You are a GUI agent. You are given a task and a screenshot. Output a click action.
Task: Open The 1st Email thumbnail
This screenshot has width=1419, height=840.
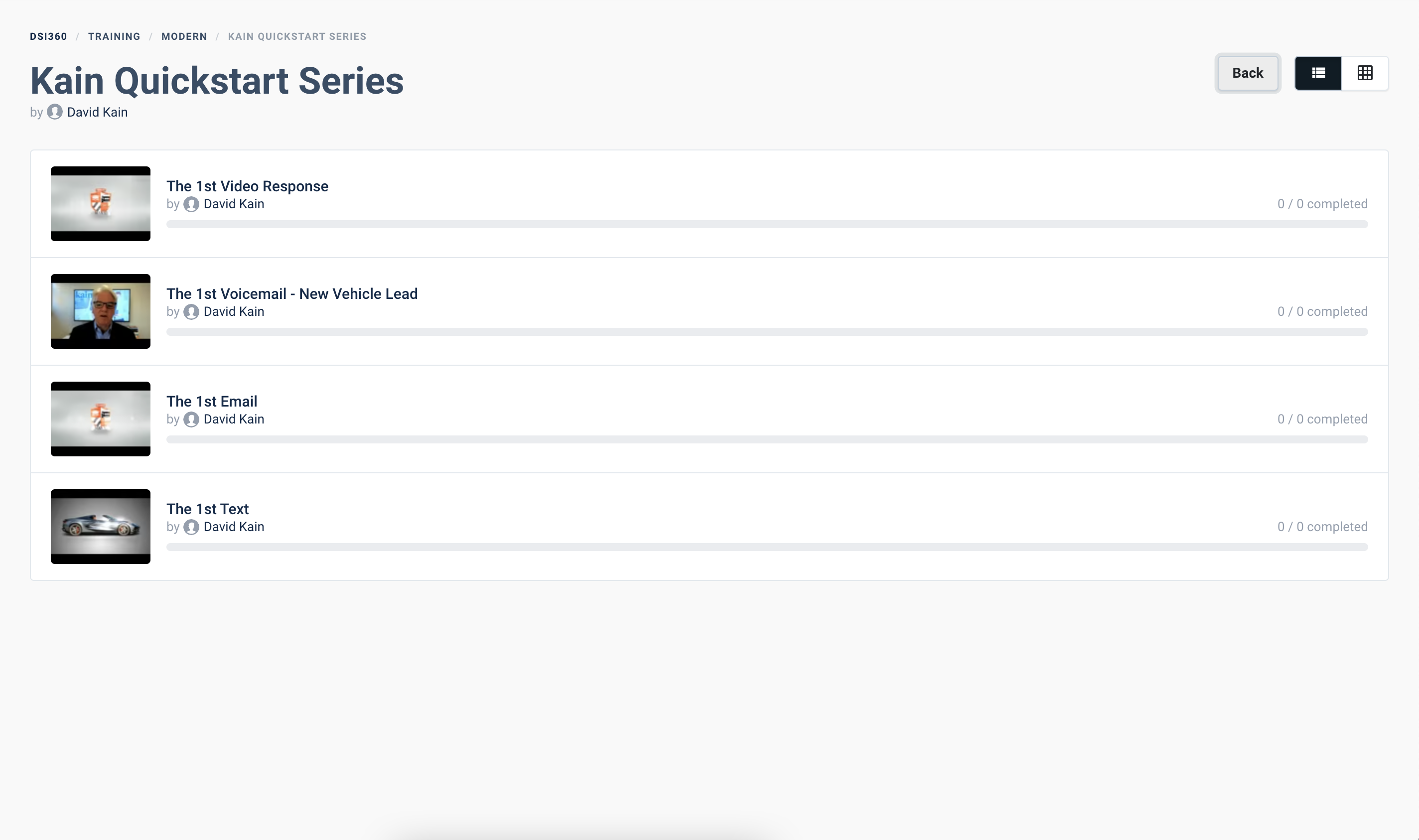tap(101, 419)
